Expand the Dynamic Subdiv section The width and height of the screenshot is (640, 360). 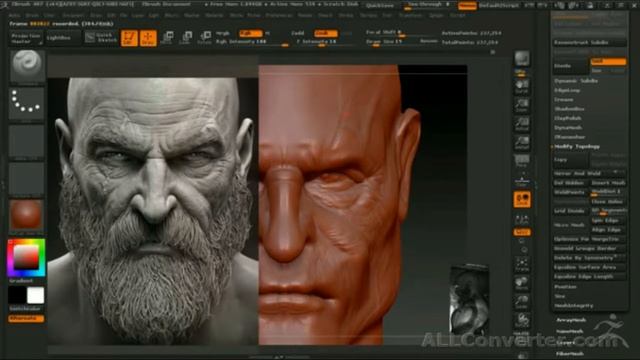[x=576, y=81]
